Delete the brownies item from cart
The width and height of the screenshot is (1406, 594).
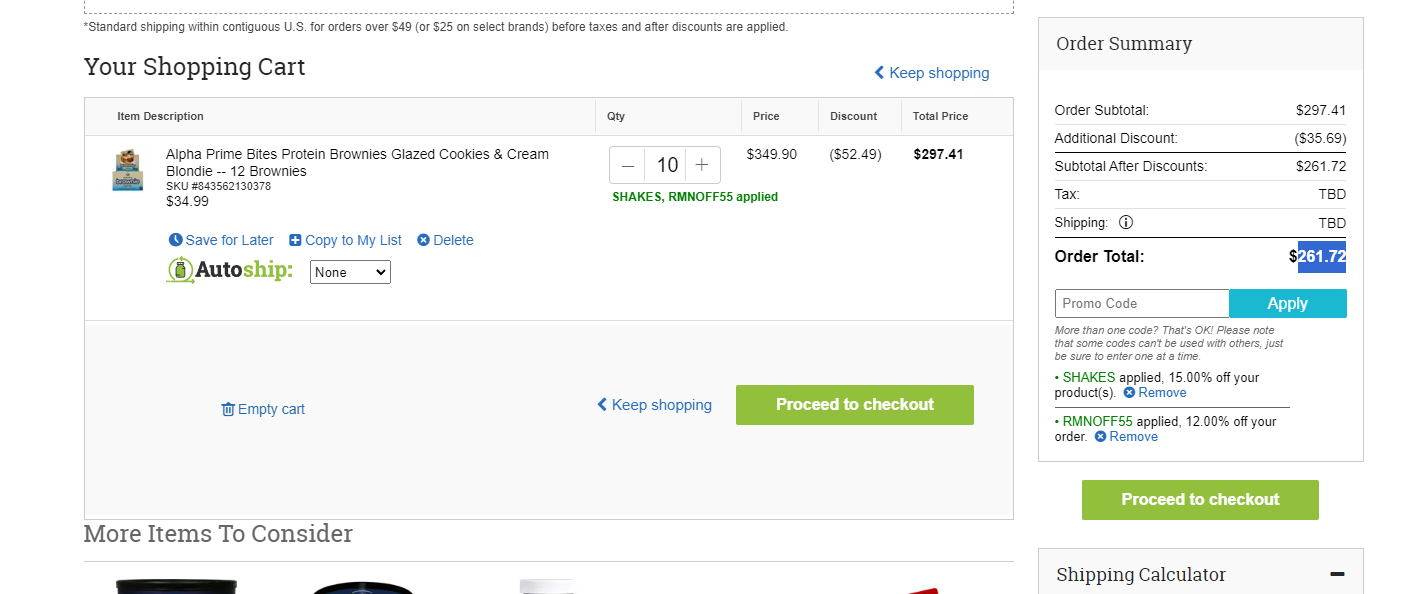click(x=445, y=240)
